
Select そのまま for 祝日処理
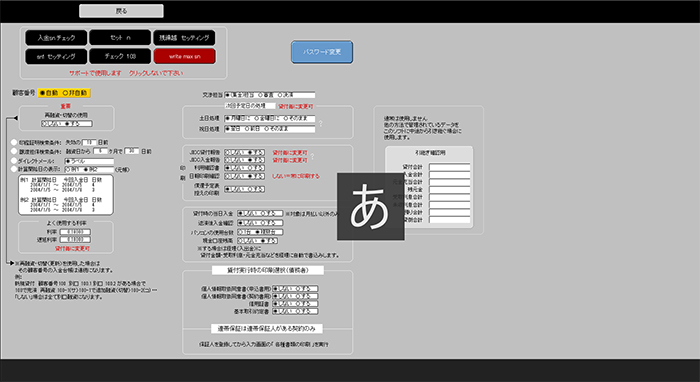(x=276, y=129)
